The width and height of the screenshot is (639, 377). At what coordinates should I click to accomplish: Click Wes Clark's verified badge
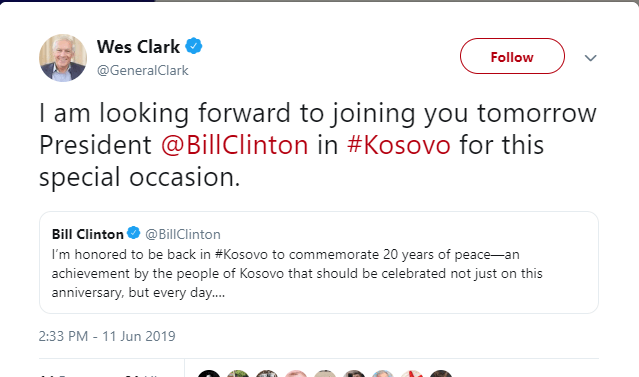[194, 46]
